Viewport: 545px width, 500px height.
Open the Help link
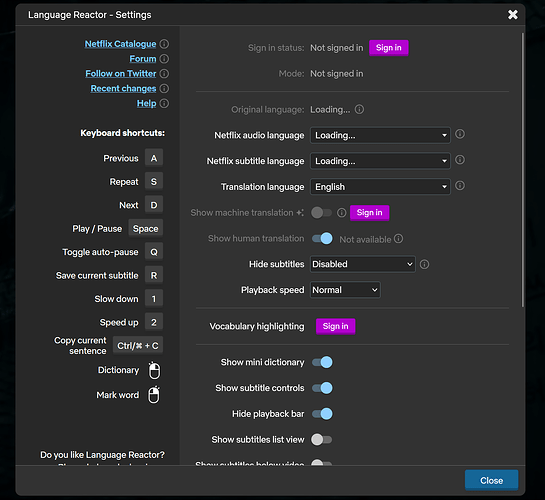[x=146, y=104]
